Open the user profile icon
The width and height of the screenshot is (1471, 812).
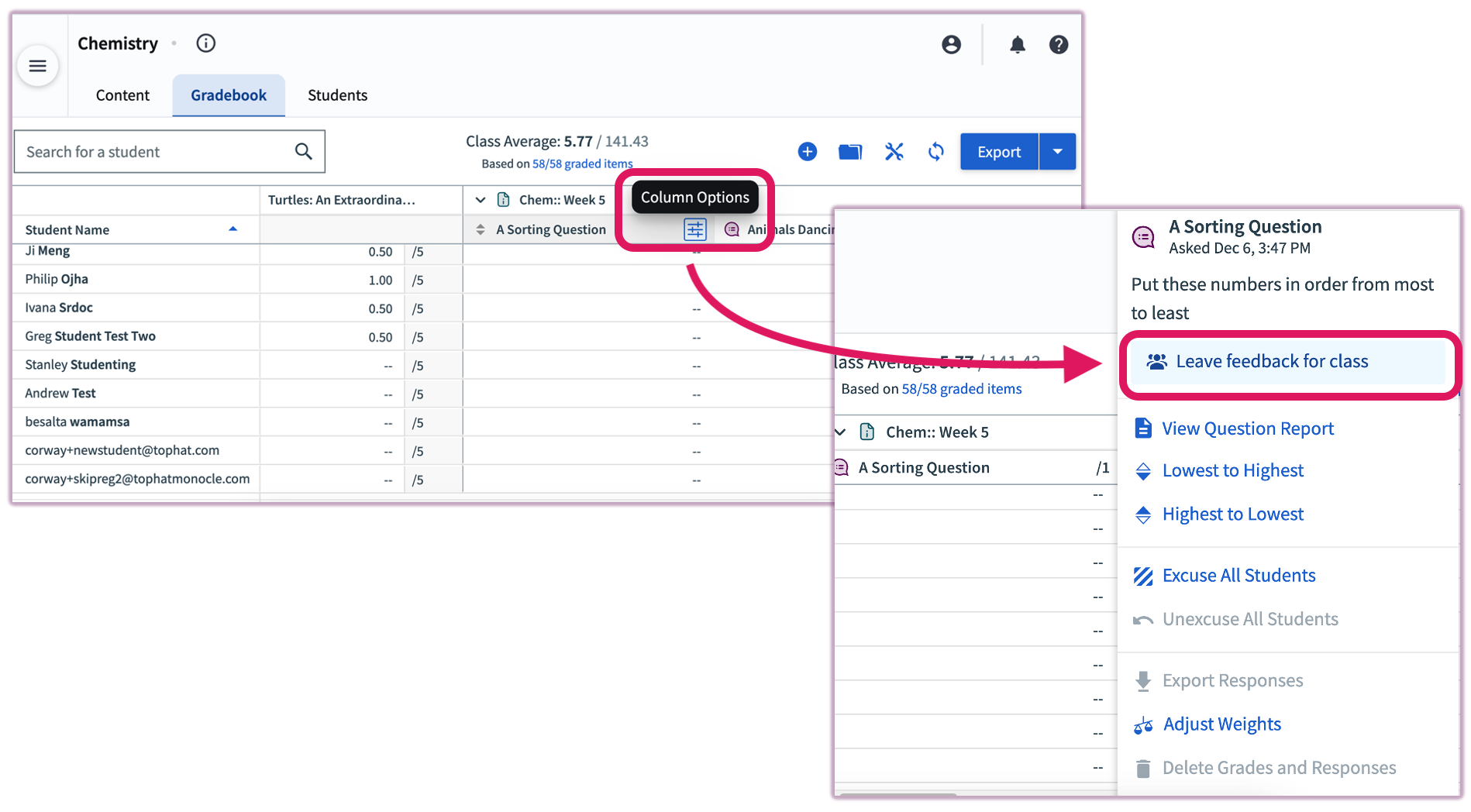[x=951, y=44]
